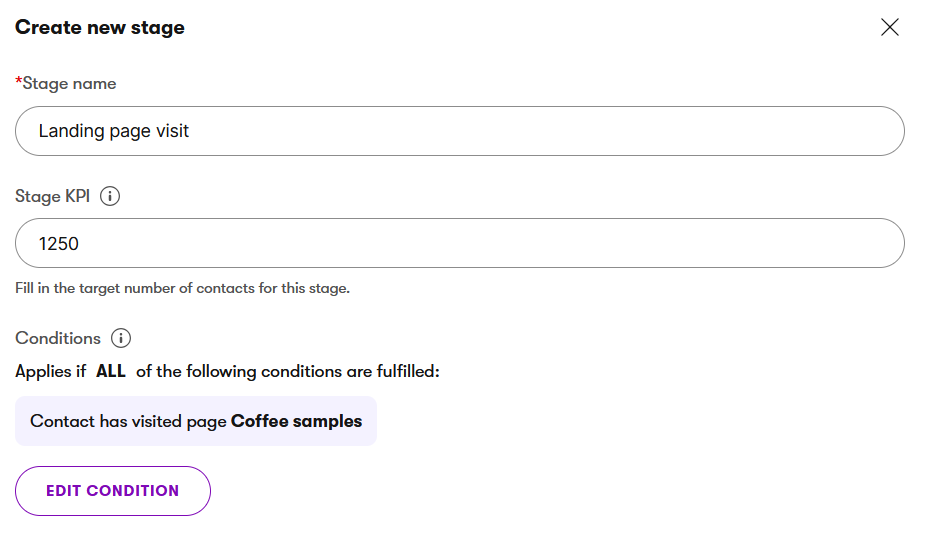Click the word 'fulfilled:' in conditions sentence
The height and width of the screenshot is (543, 927).
[408, 372]
